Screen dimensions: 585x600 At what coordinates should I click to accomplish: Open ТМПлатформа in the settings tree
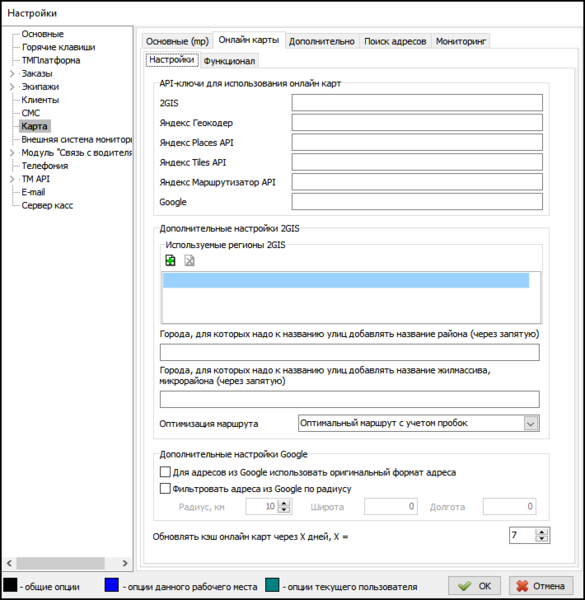tap(51, 60)
